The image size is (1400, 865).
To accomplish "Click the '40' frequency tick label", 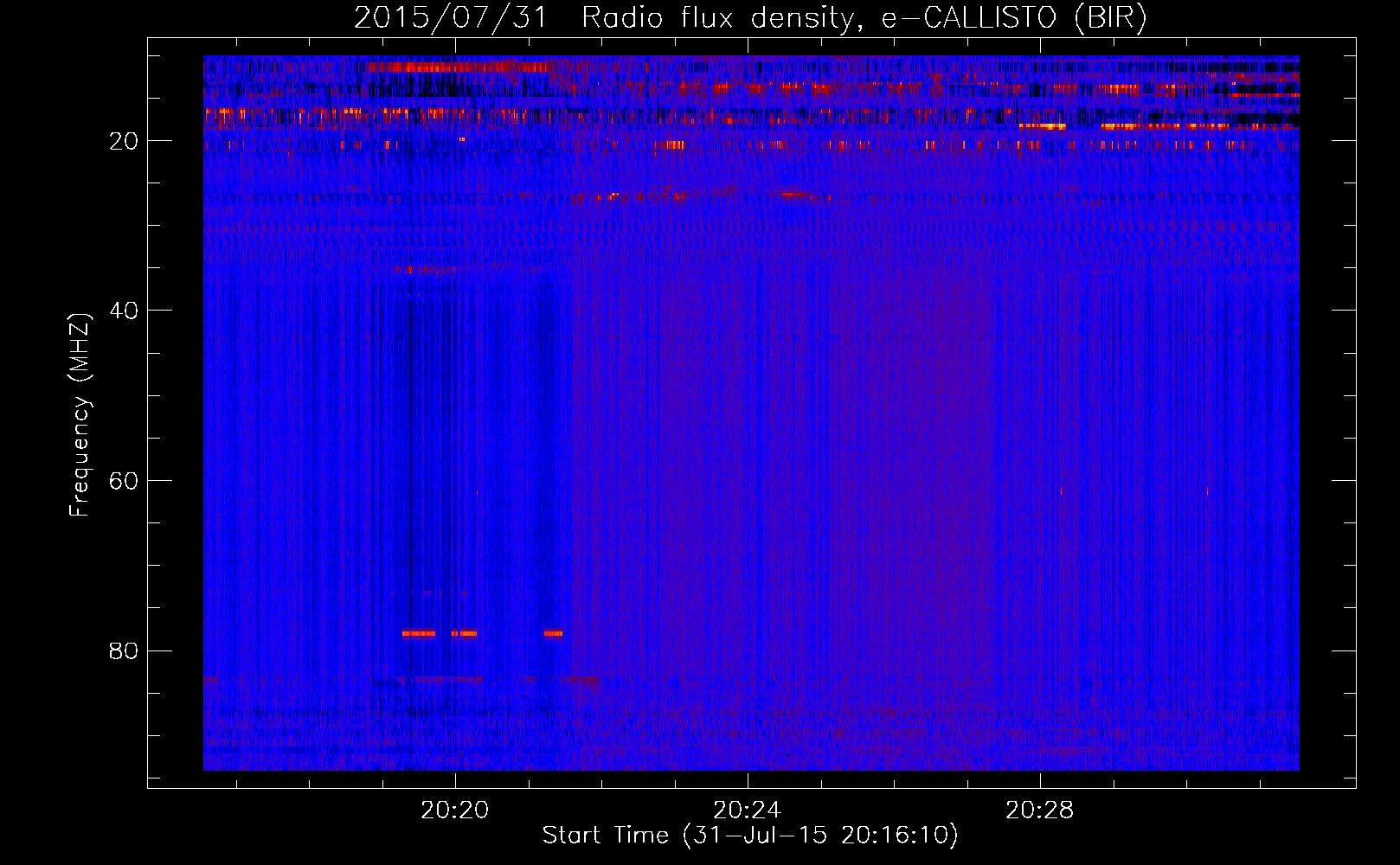I will [124, 311].
